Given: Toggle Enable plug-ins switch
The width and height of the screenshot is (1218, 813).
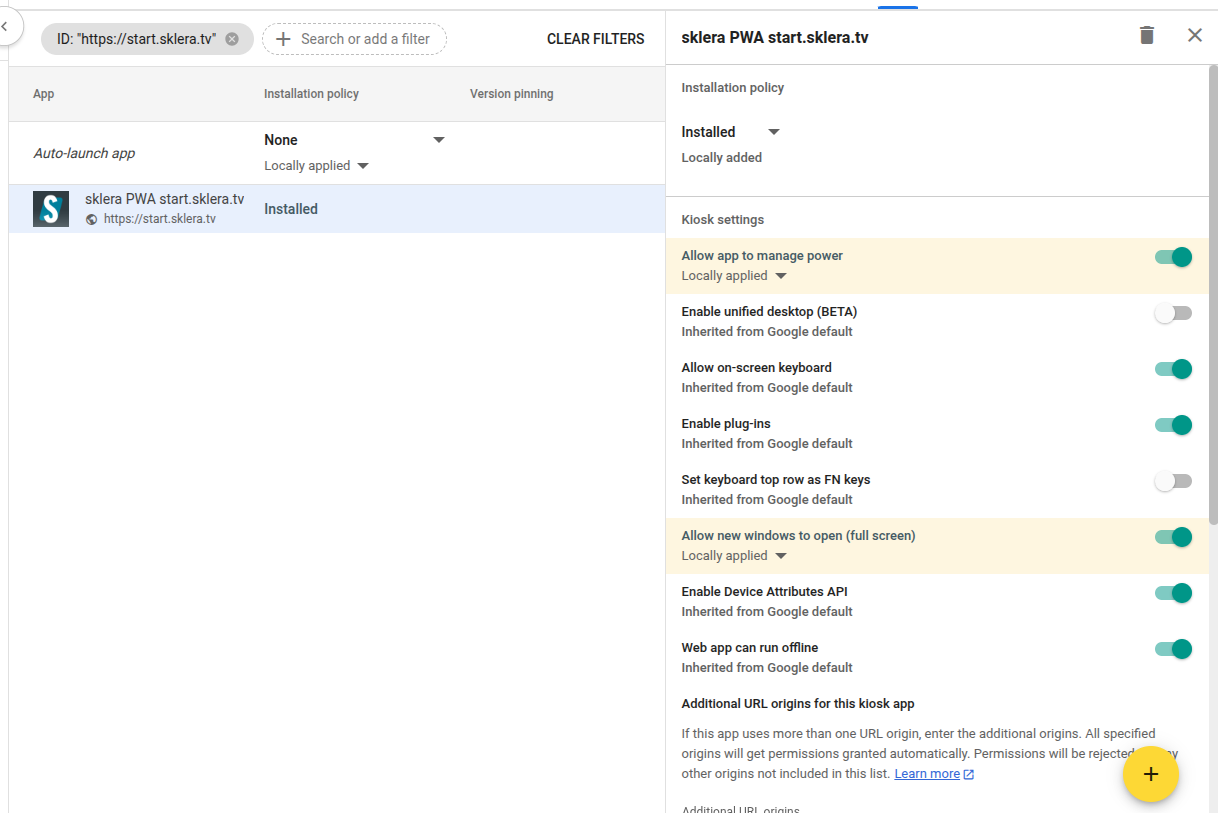Looking at the screenshot, I should 1173,425.
